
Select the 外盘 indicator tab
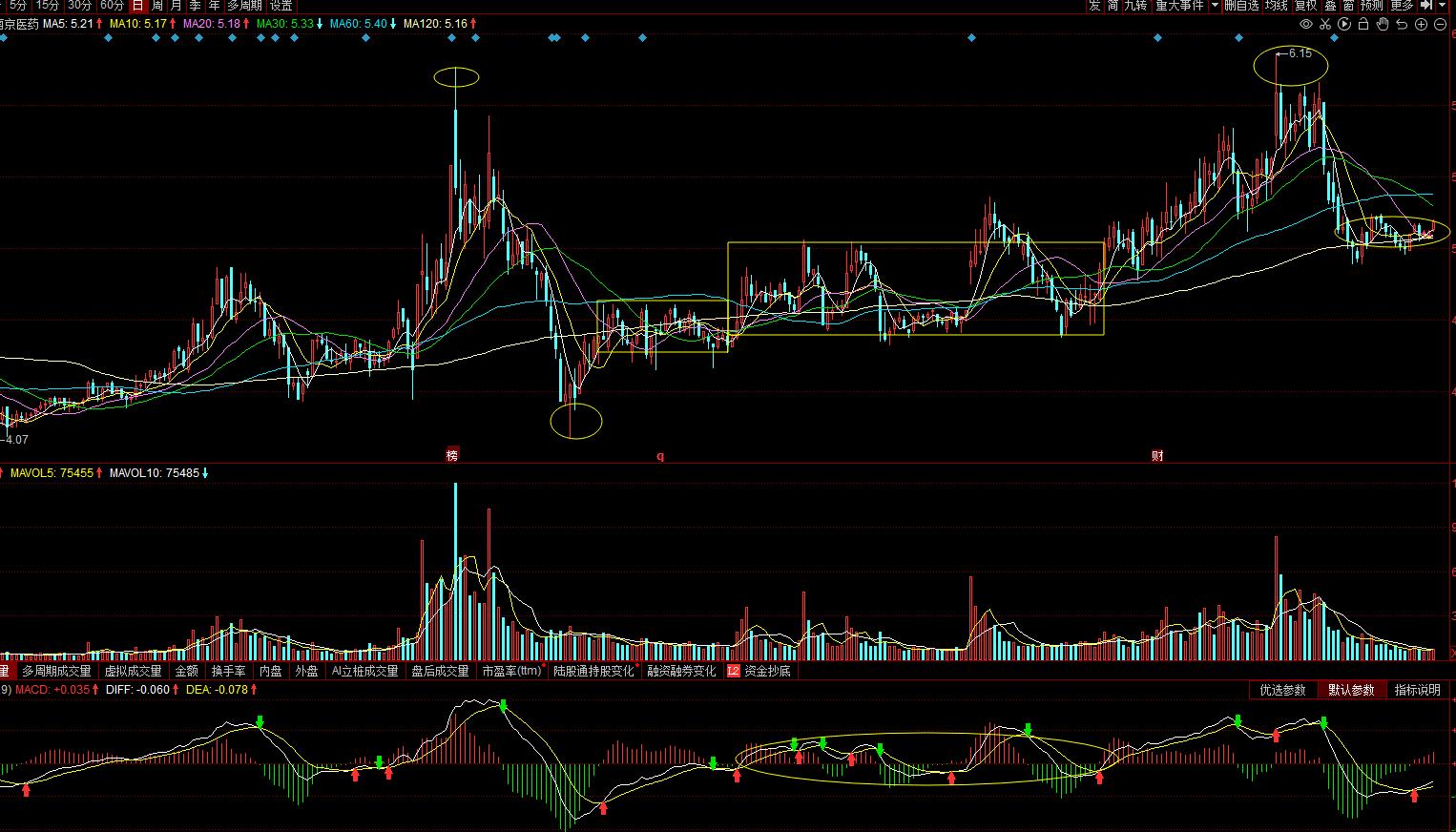pos(306,671)
